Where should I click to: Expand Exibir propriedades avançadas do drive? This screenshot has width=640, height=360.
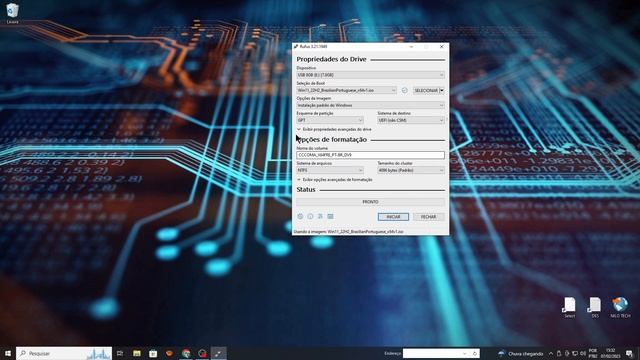[334, 129]
